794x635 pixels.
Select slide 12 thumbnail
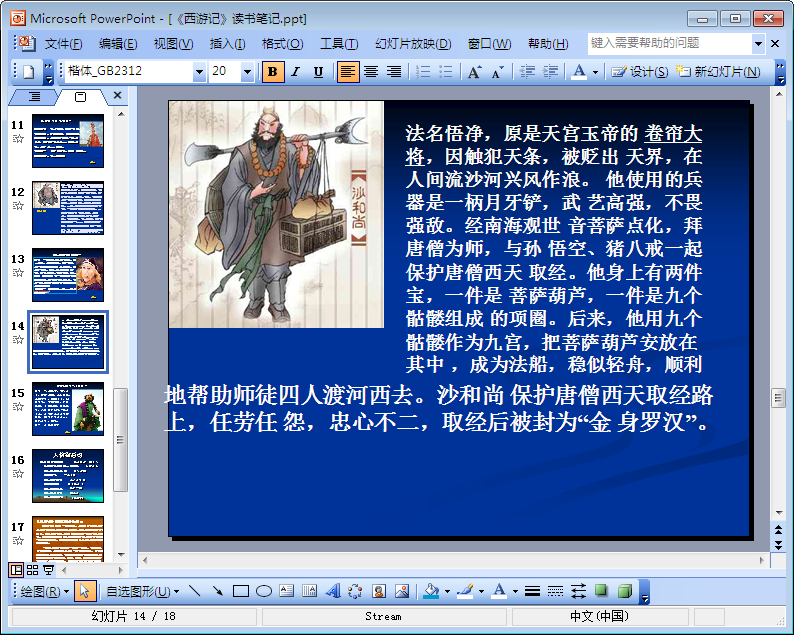point(68,208)
